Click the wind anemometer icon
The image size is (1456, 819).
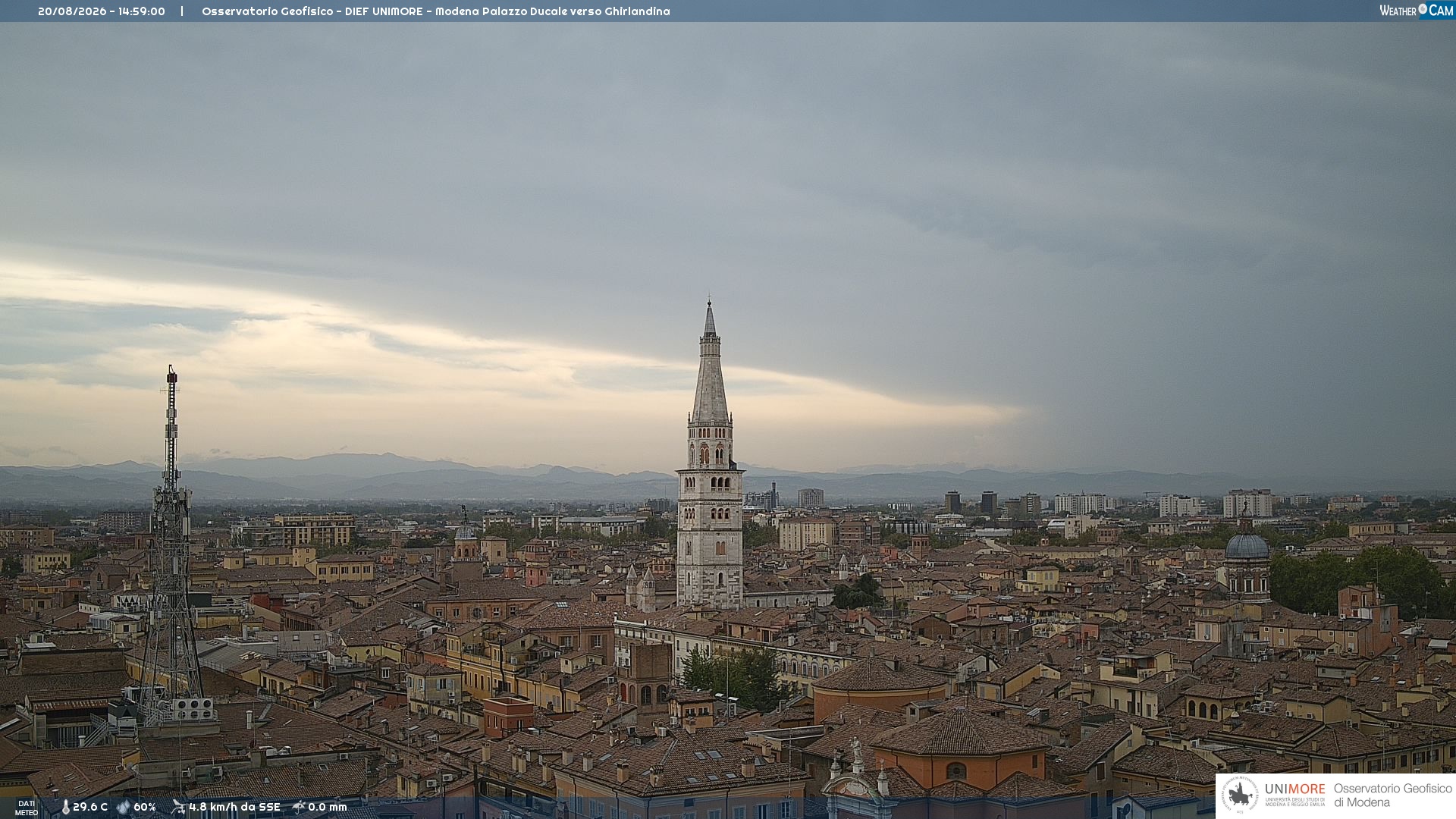pyautogui.click(x=178, y=807)
